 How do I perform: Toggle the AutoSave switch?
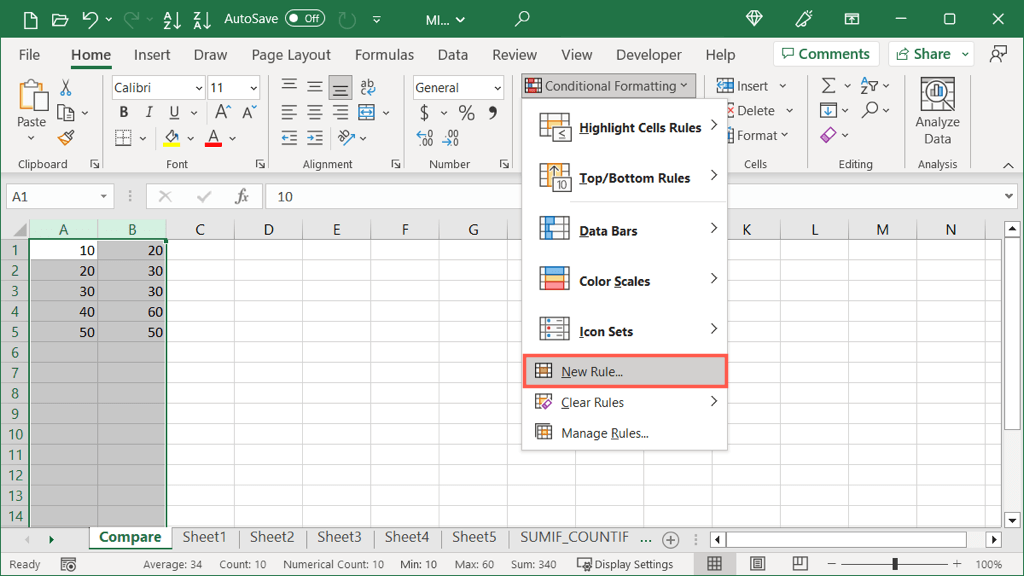[304, 19]
